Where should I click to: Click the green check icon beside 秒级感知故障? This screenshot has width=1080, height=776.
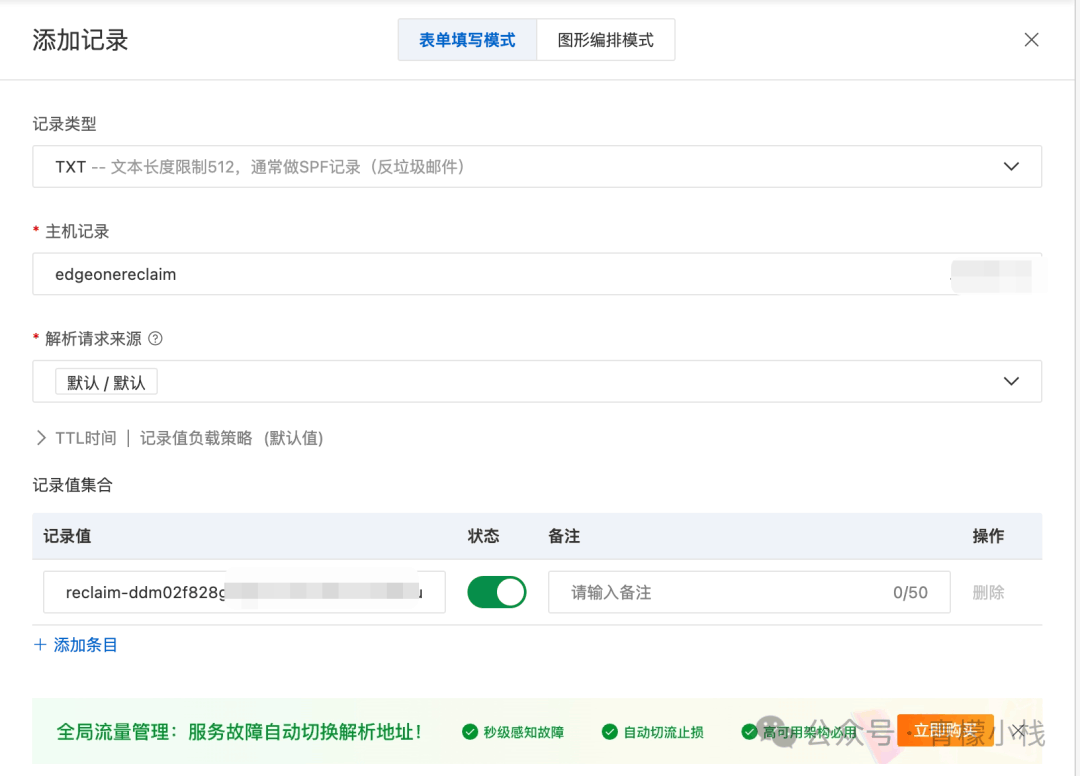coord(470,732)
